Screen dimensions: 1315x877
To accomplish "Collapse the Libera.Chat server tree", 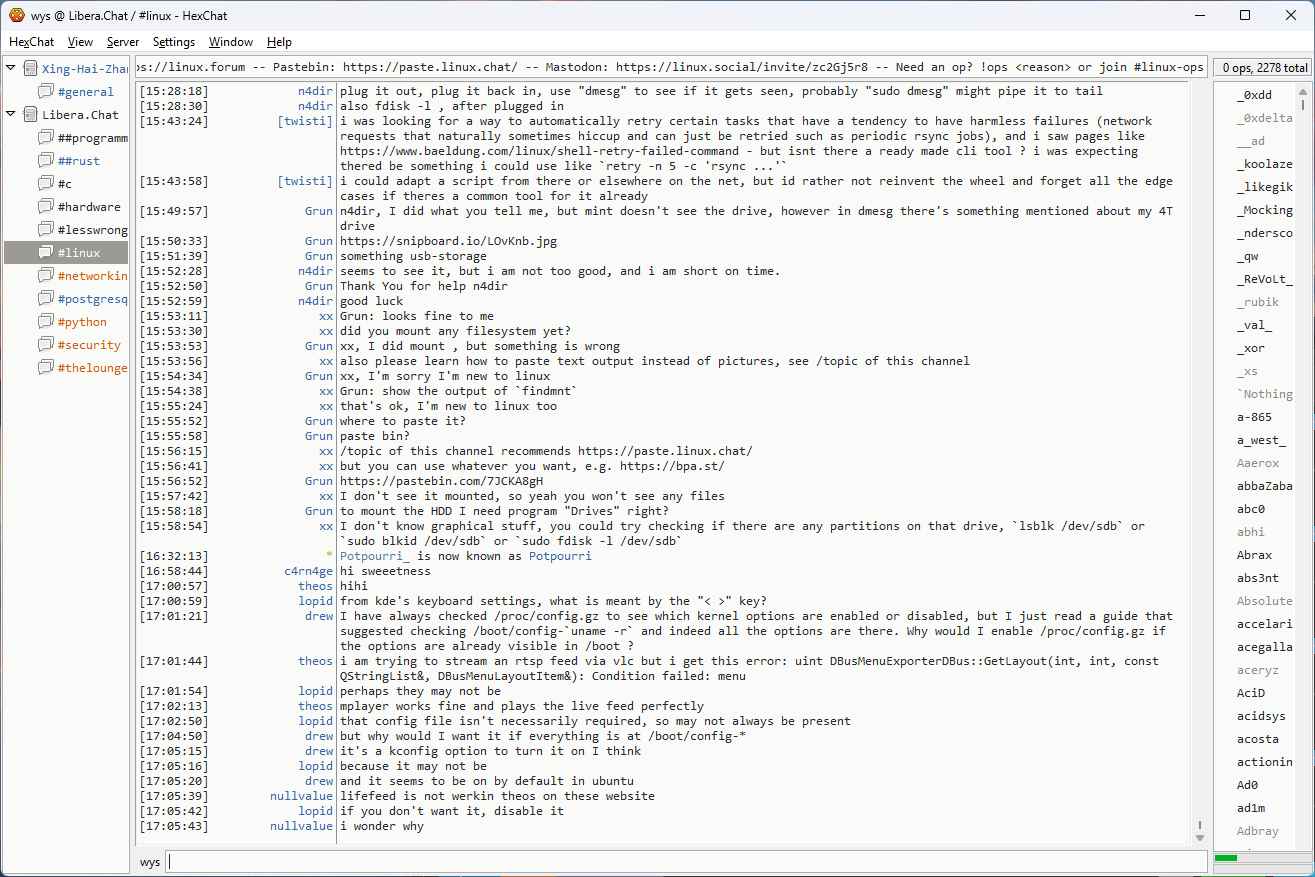I will (11, 114).
